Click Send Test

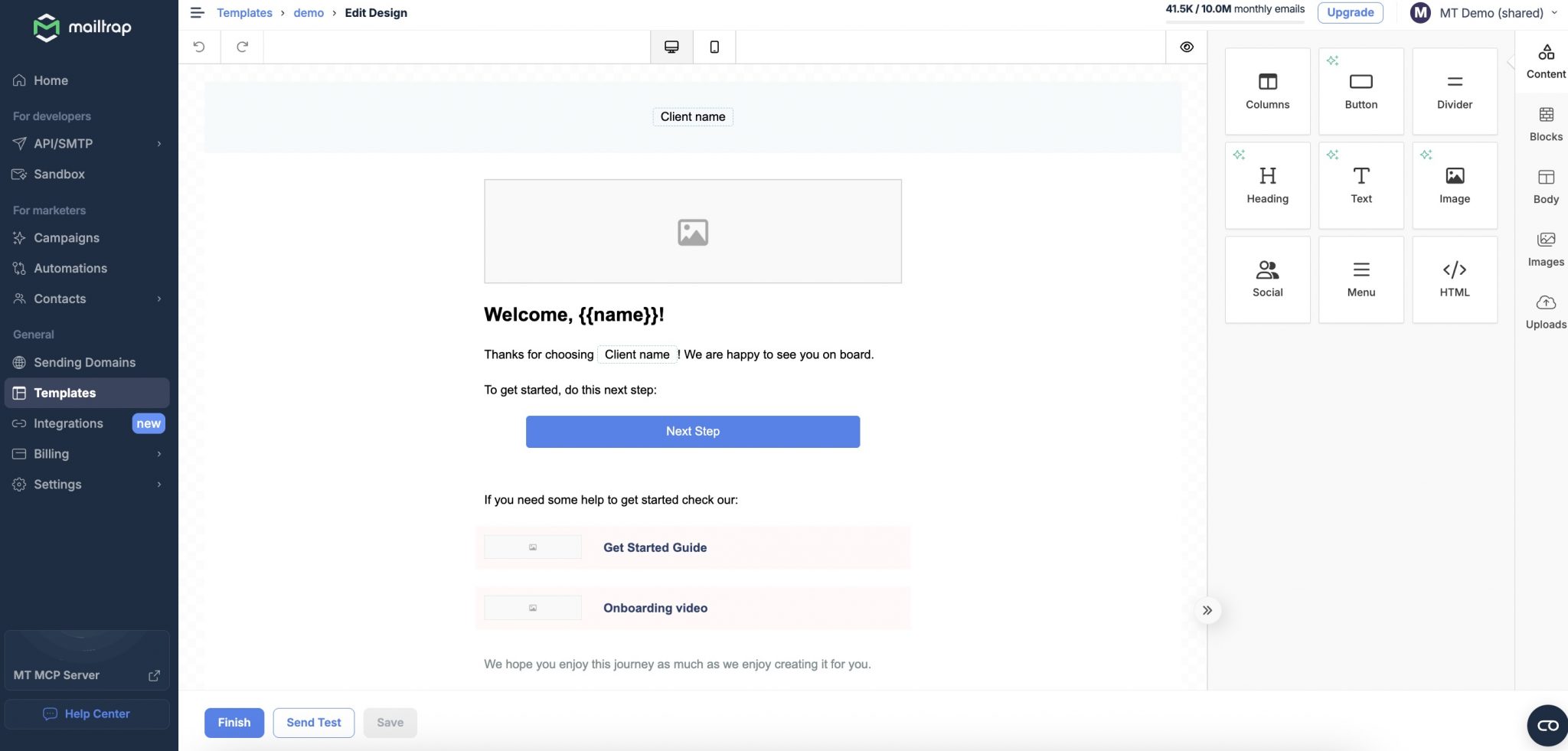(313, 722)
